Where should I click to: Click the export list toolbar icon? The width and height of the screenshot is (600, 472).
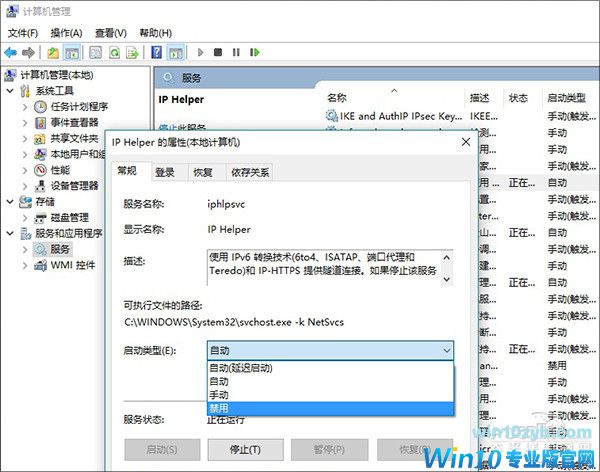point(132,52)
